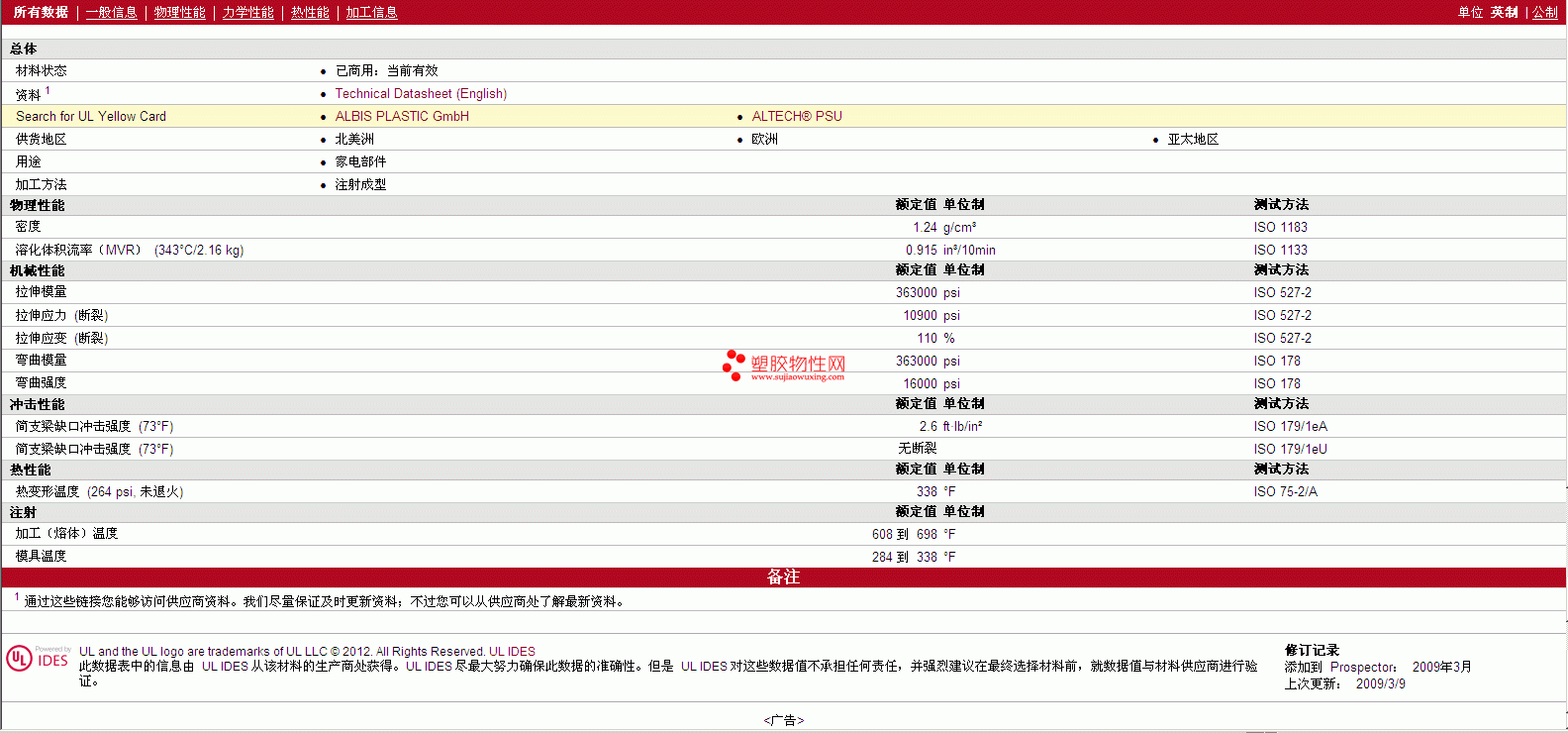1568x733 pixels.
Task: Select the 所有数据 tab
Action: click(41, 12)
